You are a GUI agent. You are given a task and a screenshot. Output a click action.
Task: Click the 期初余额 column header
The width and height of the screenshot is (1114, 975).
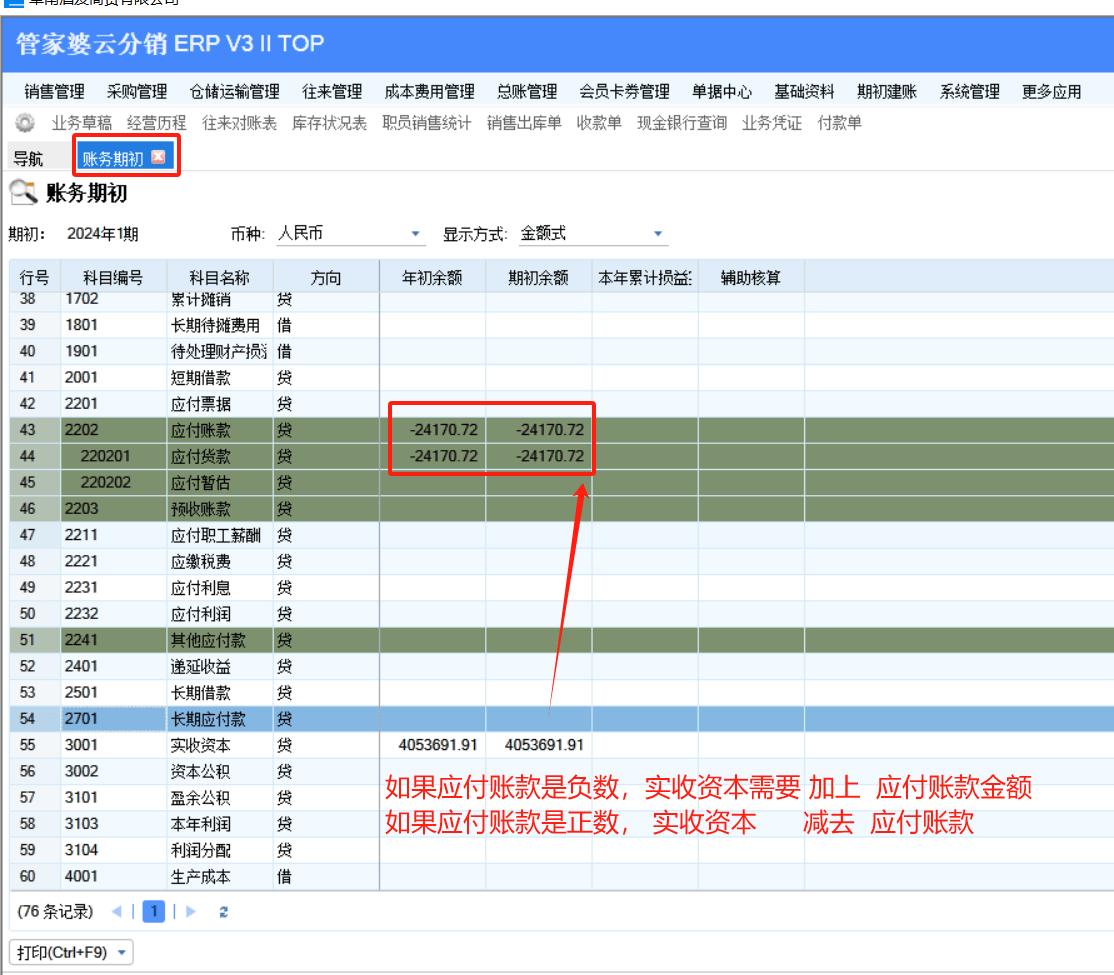tap(539, 277)
